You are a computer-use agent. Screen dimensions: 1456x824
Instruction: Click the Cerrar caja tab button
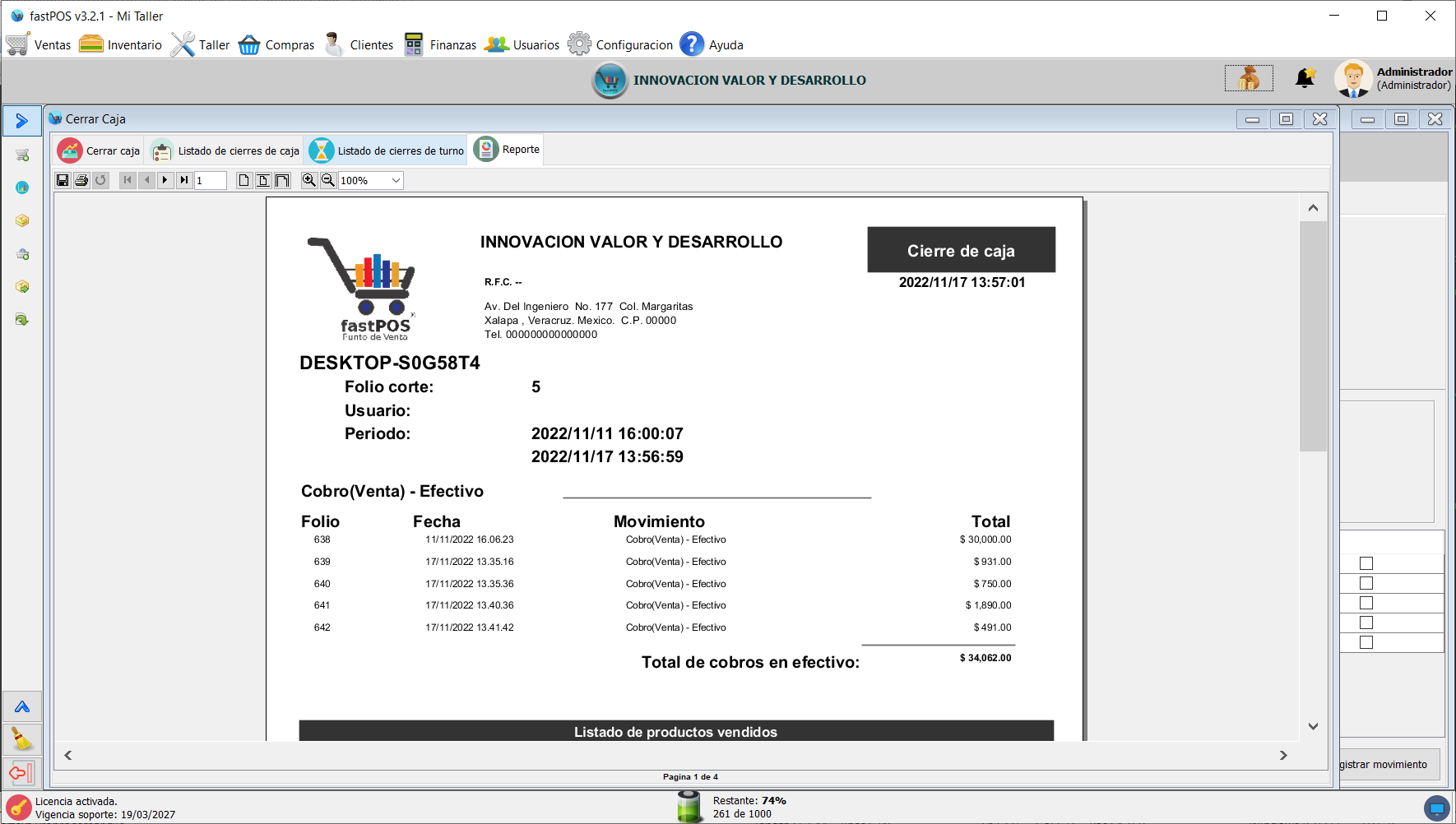pos(100,150)
